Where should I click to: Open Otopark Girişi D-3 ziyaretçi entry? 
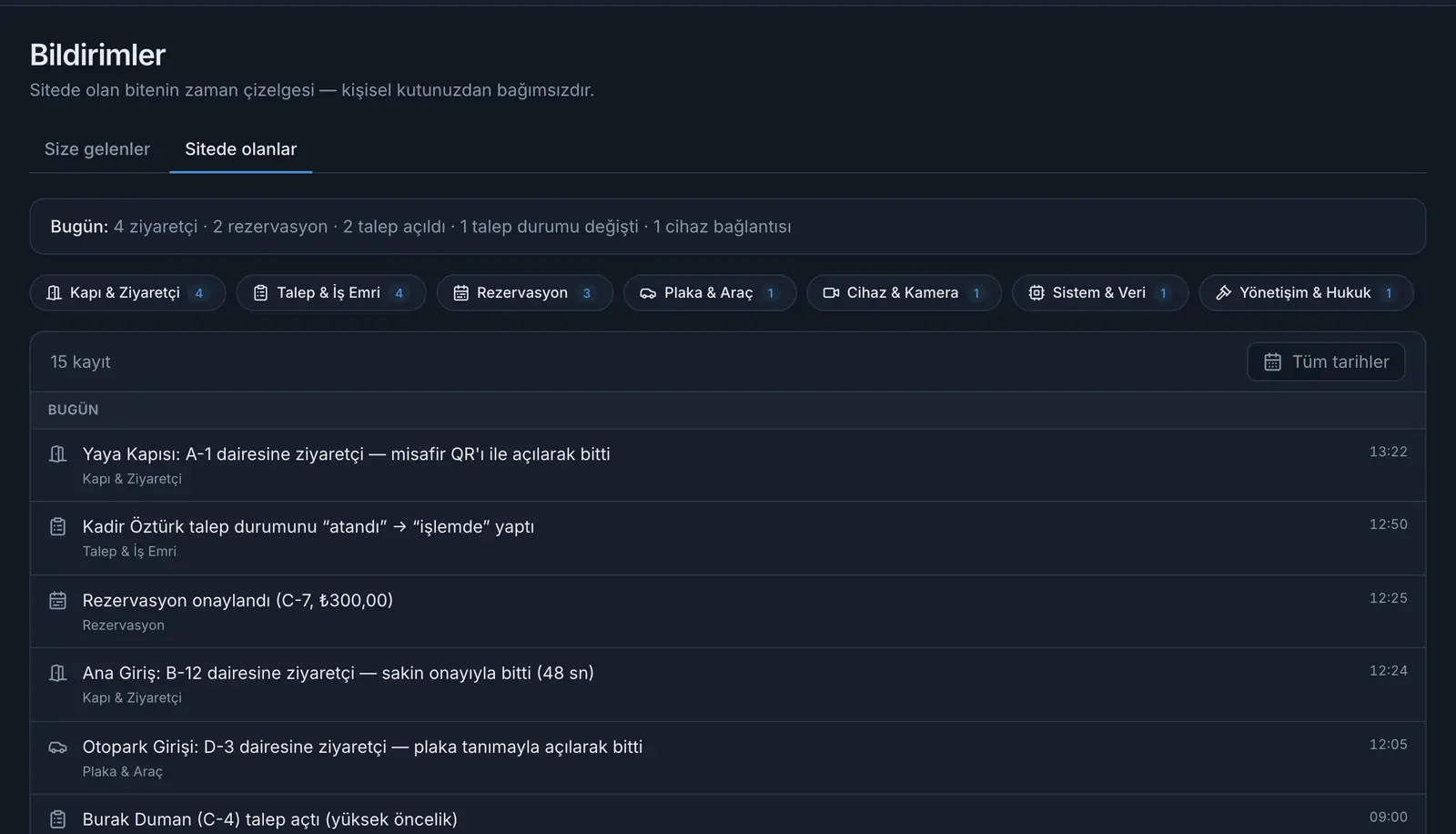point(727,758)
